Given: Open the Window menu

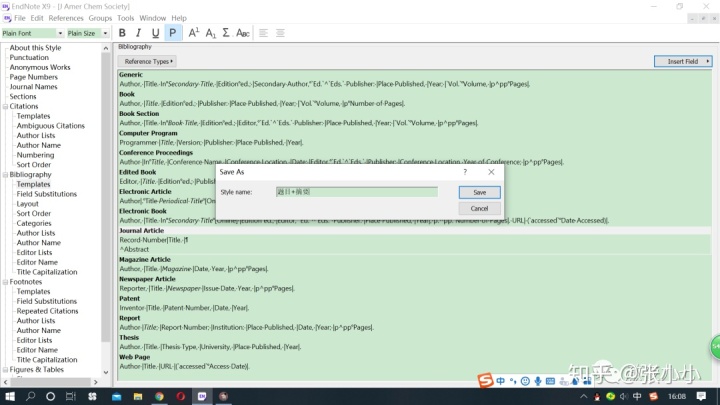Looking at the screenshot, I should click(152, 18).
